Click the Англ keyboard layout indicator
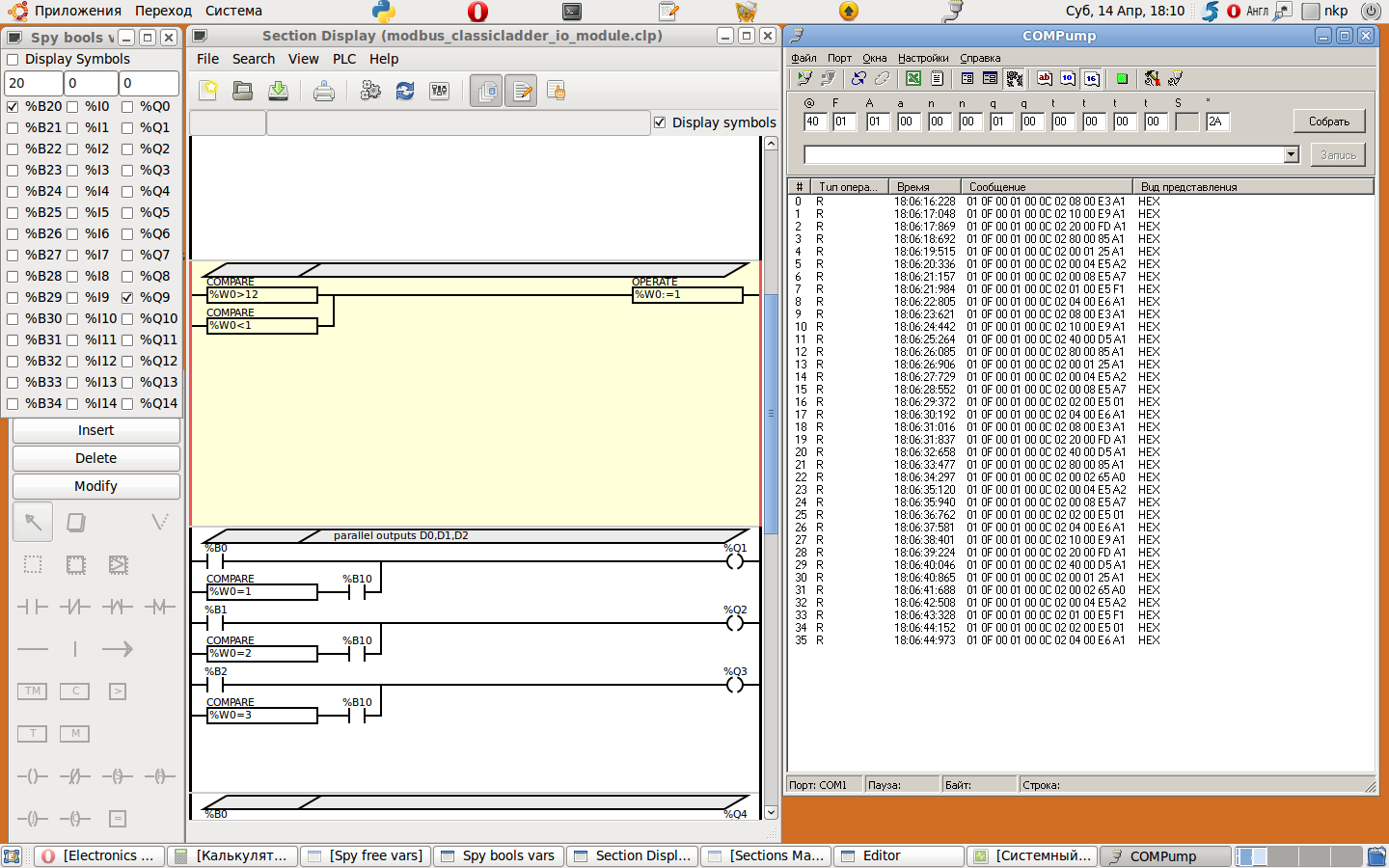The height and width of the screenshot is (868, 1389). click(x=1257, y=11)
